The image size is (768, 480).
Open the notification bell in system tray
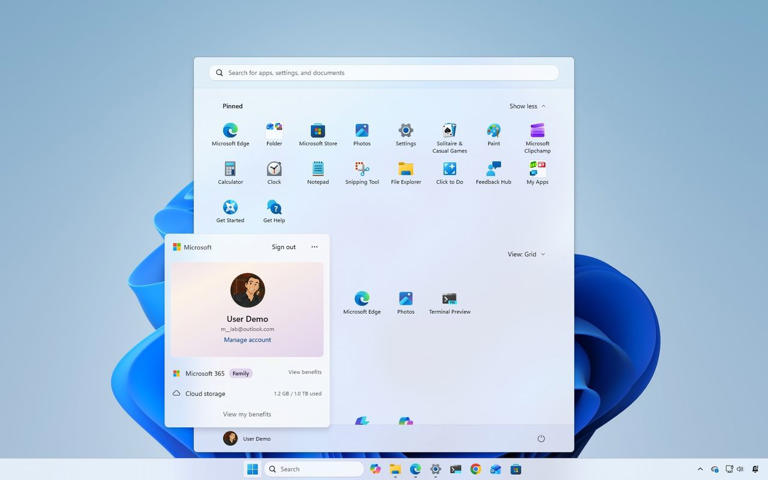coord(756,469)
